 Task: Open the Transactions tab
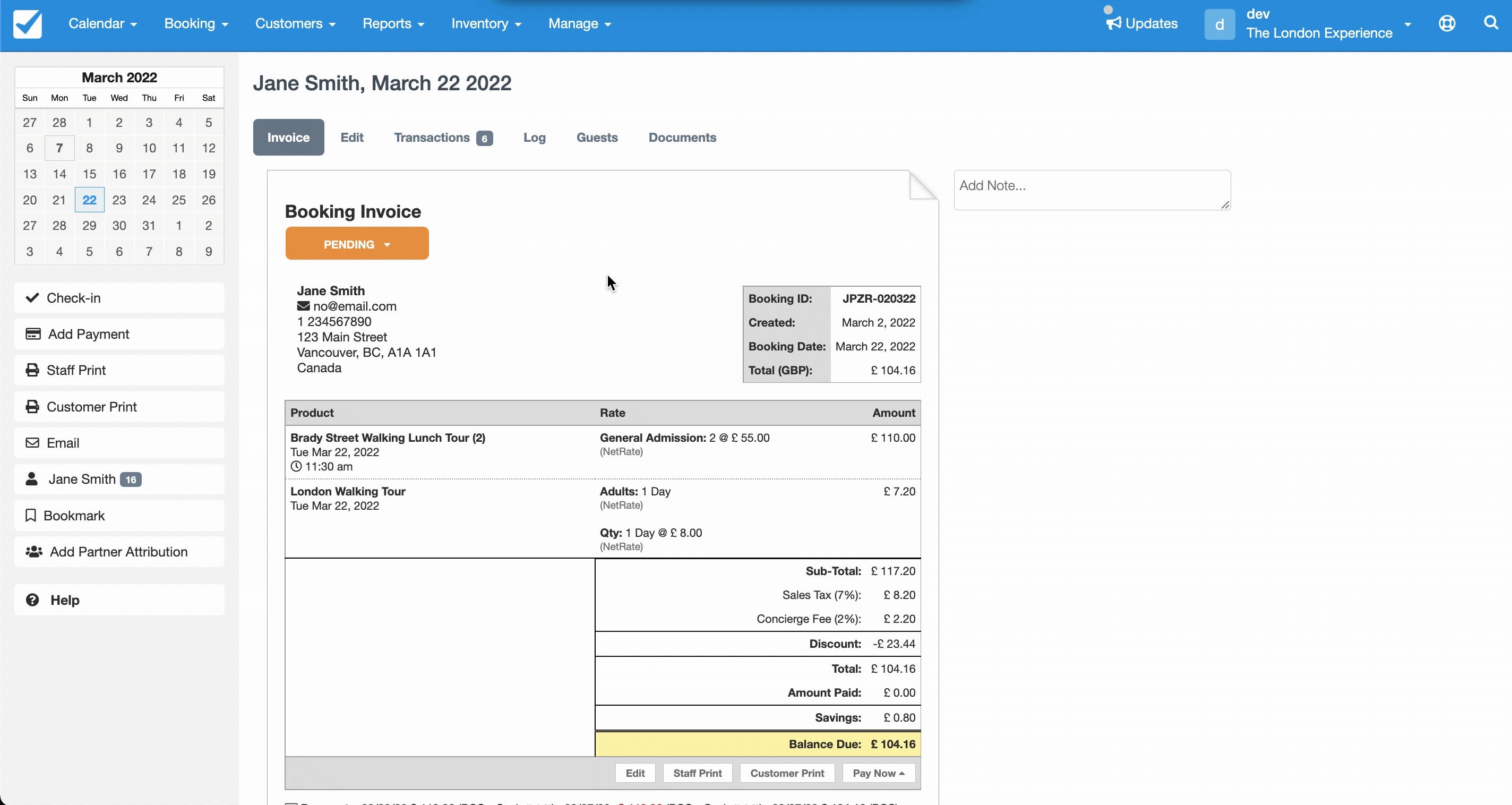click(x=443, y=138)
